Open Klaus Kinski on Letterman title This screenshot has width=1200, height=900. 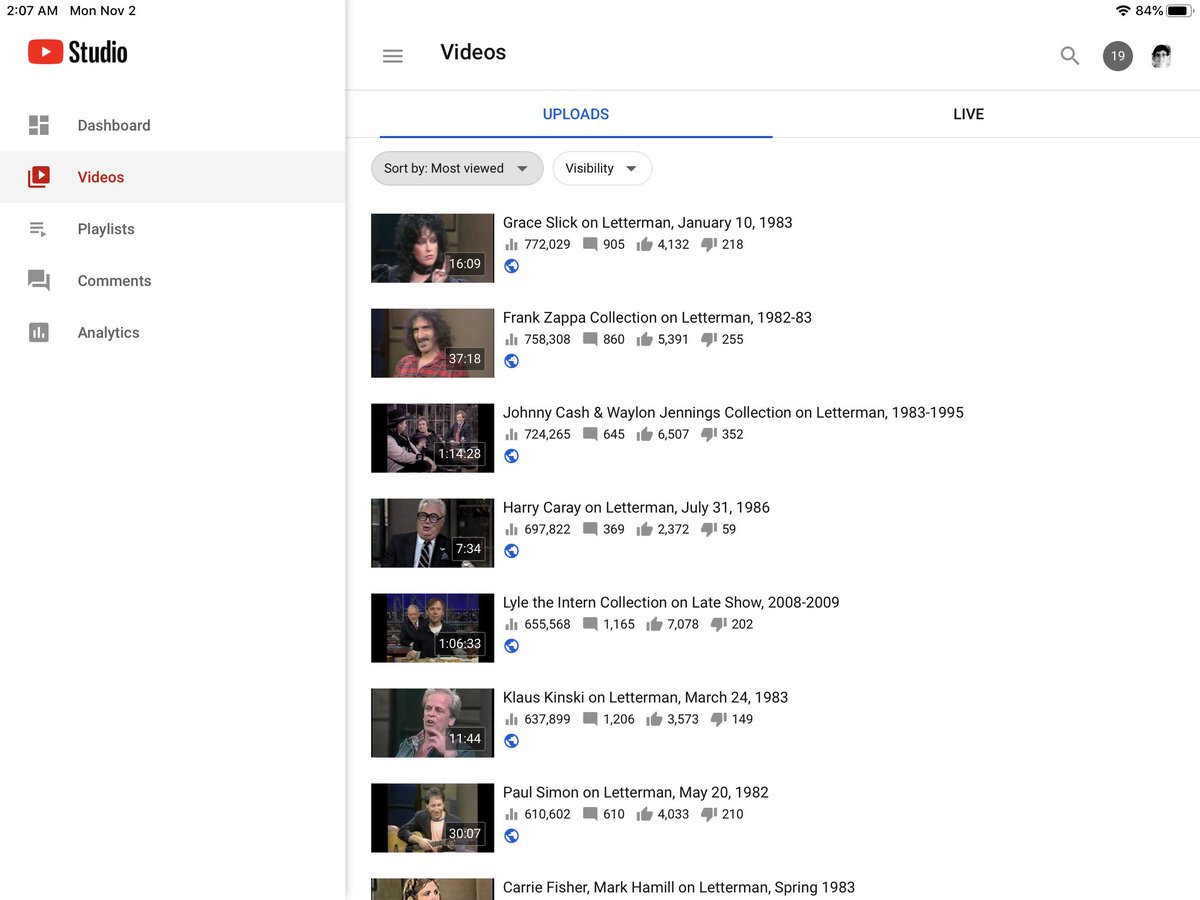click(645, 697)
